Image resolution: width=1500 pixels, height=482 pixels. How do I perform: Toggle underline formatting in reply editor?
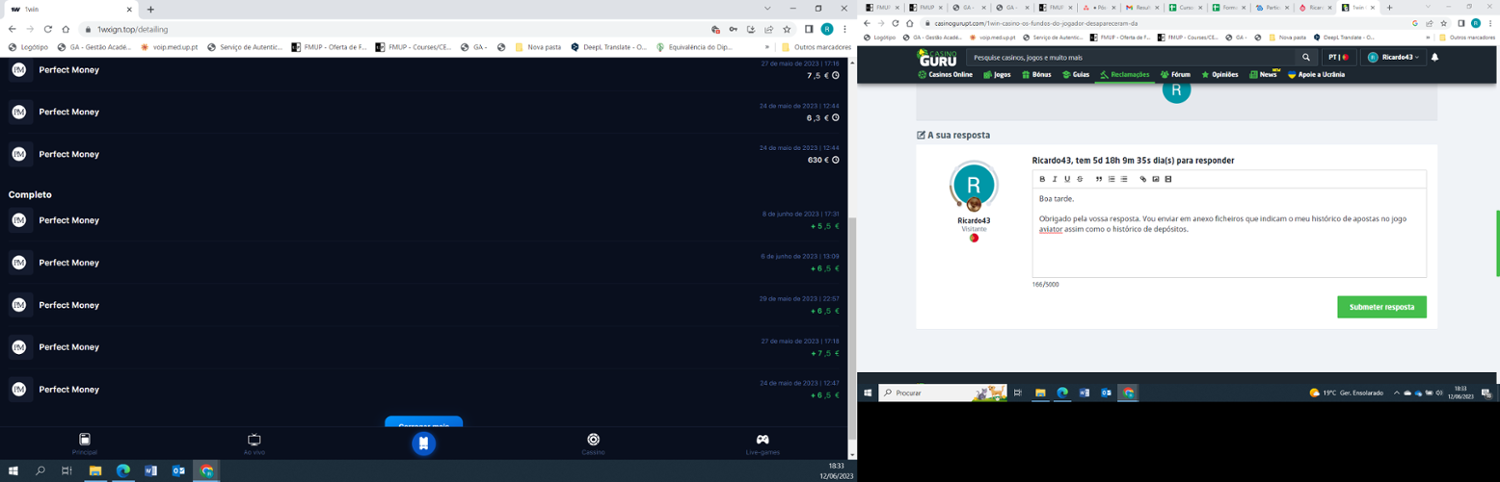click(1067, 179)
